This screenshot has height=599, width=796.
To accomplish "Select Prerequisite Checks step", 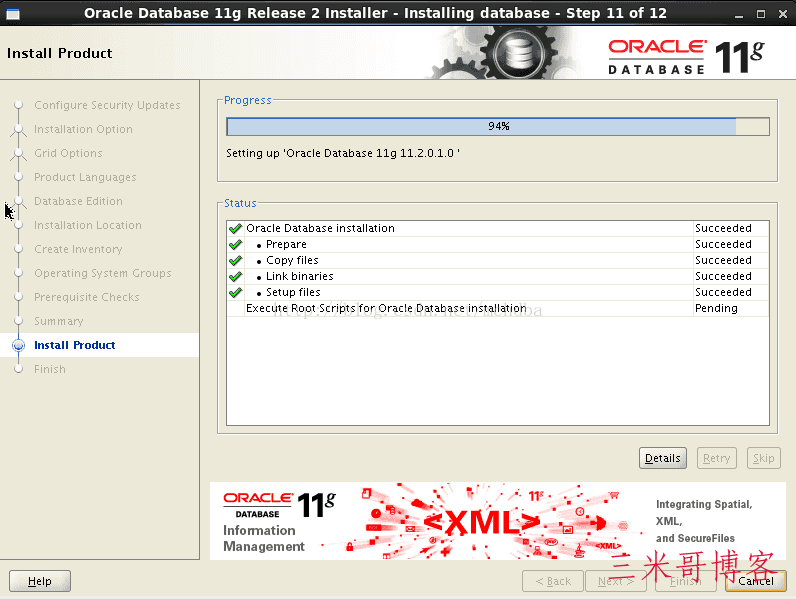I will 86,297.
